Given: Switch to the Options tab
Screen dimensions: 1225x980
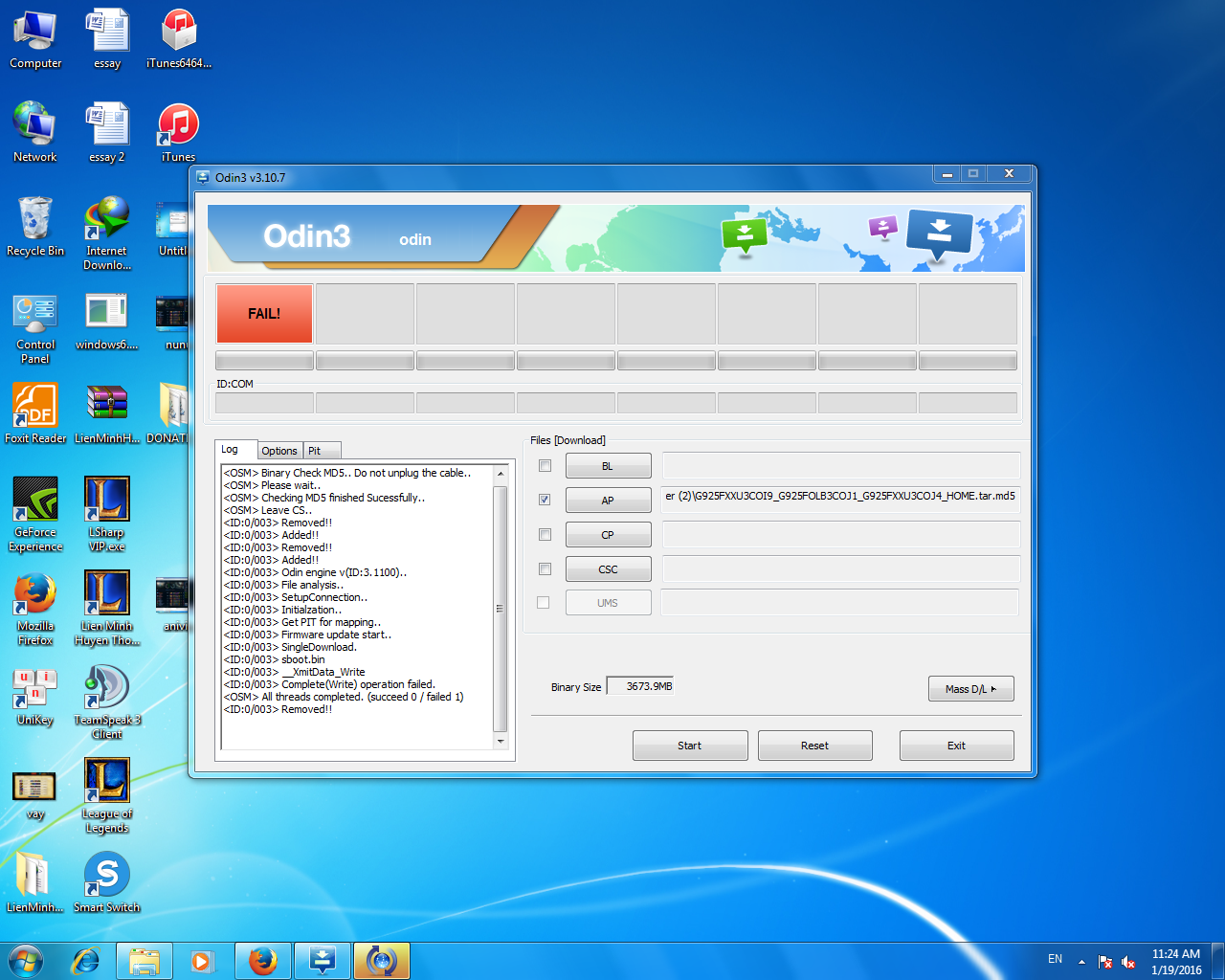Looking at the screenshot, I should coord(279,451).
